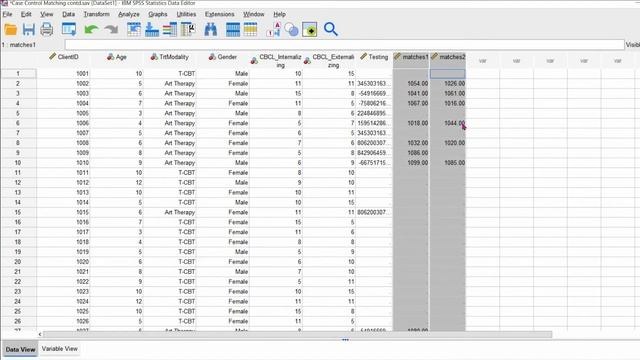The width and height of the screenshot is (640, 360).
Task: Click Age cell 12 in row 24
Action: tap(117, 301)
